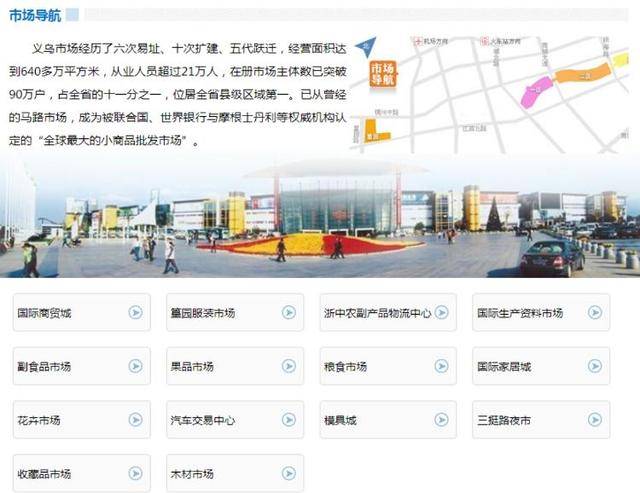Open the 收藏品市场 entry

coord(82,473)
